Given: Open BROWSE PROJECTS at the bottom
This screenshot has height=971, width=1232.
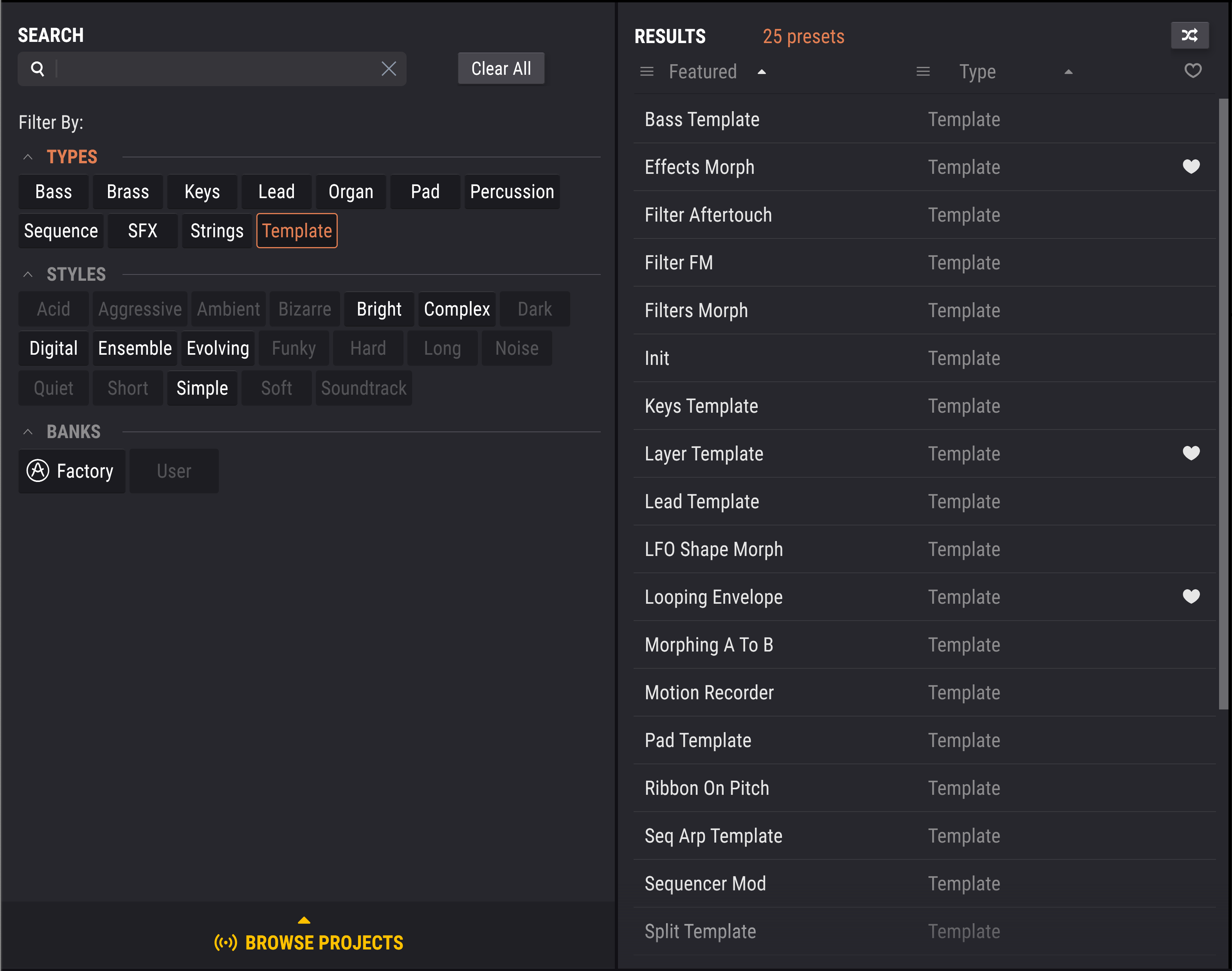Looking at the screenshot, I should 324,942.
